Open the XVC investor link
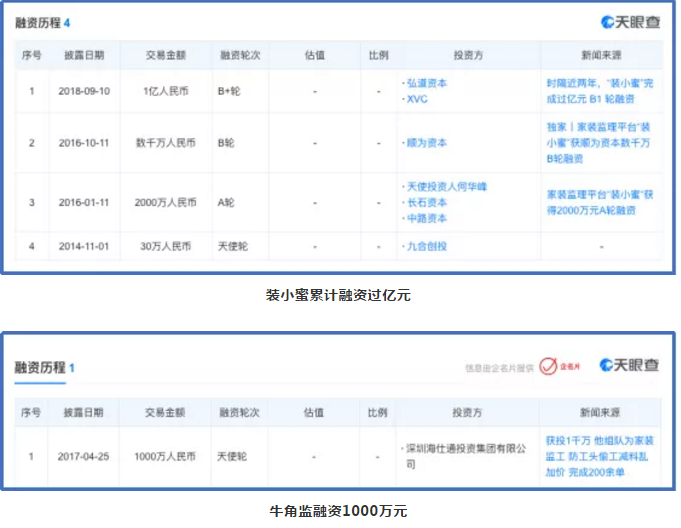This screenshot has width=681, height=528. [417, 99]
